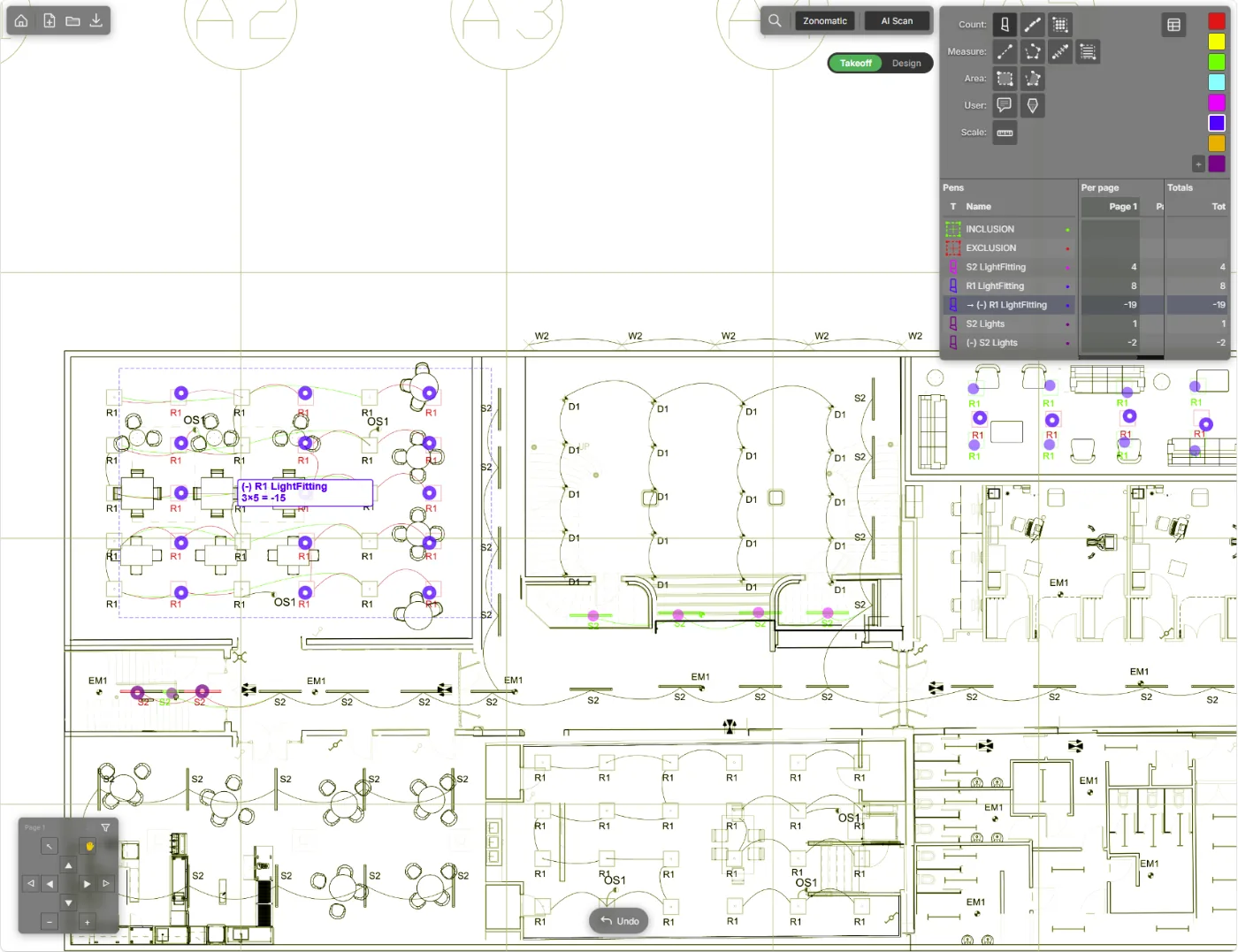Pick the orange color swatch

click(1217, 143)
